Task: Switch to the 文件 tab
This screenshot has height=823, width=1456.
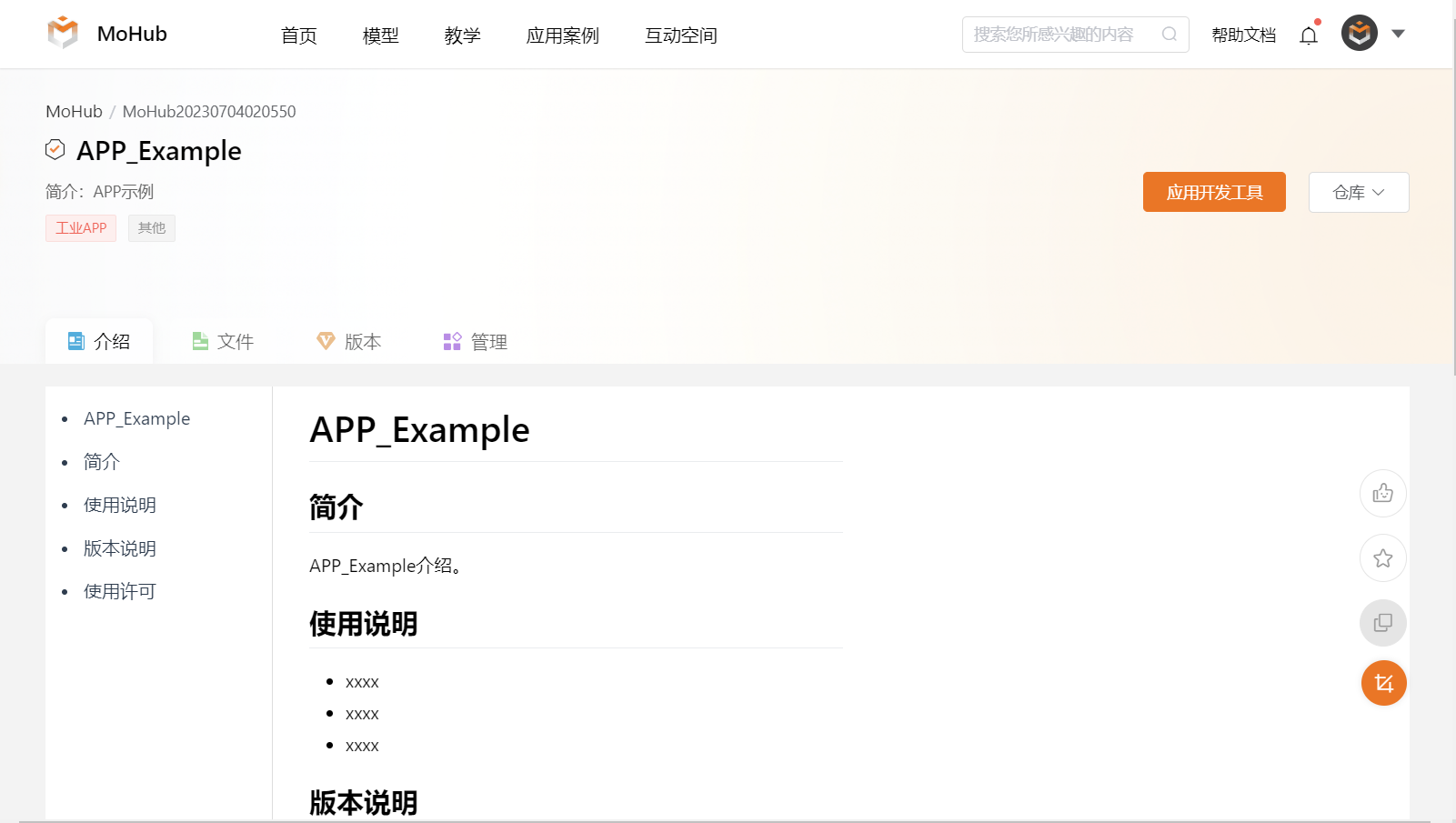Action: 223,341
